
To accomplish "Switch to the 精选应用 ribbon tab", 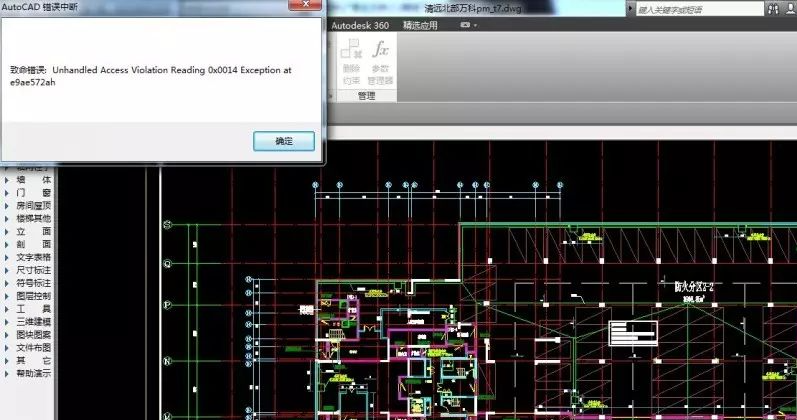I will (x=420, y=24).
